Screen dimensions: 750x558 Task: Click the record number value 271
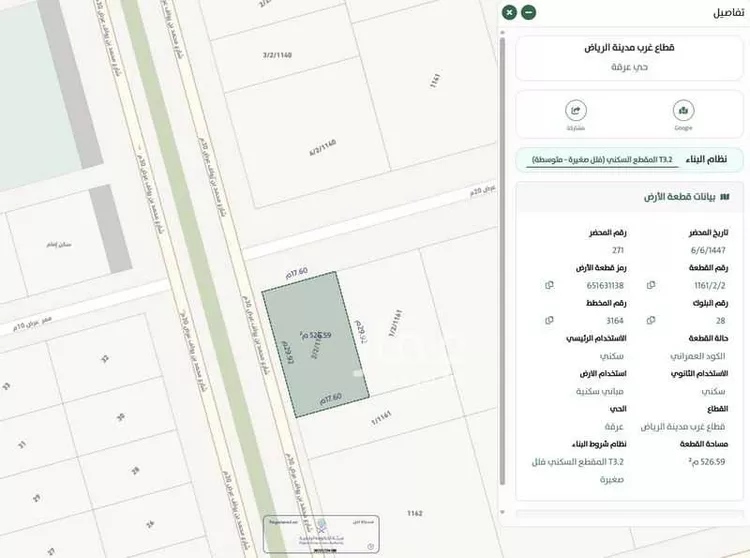618,250
